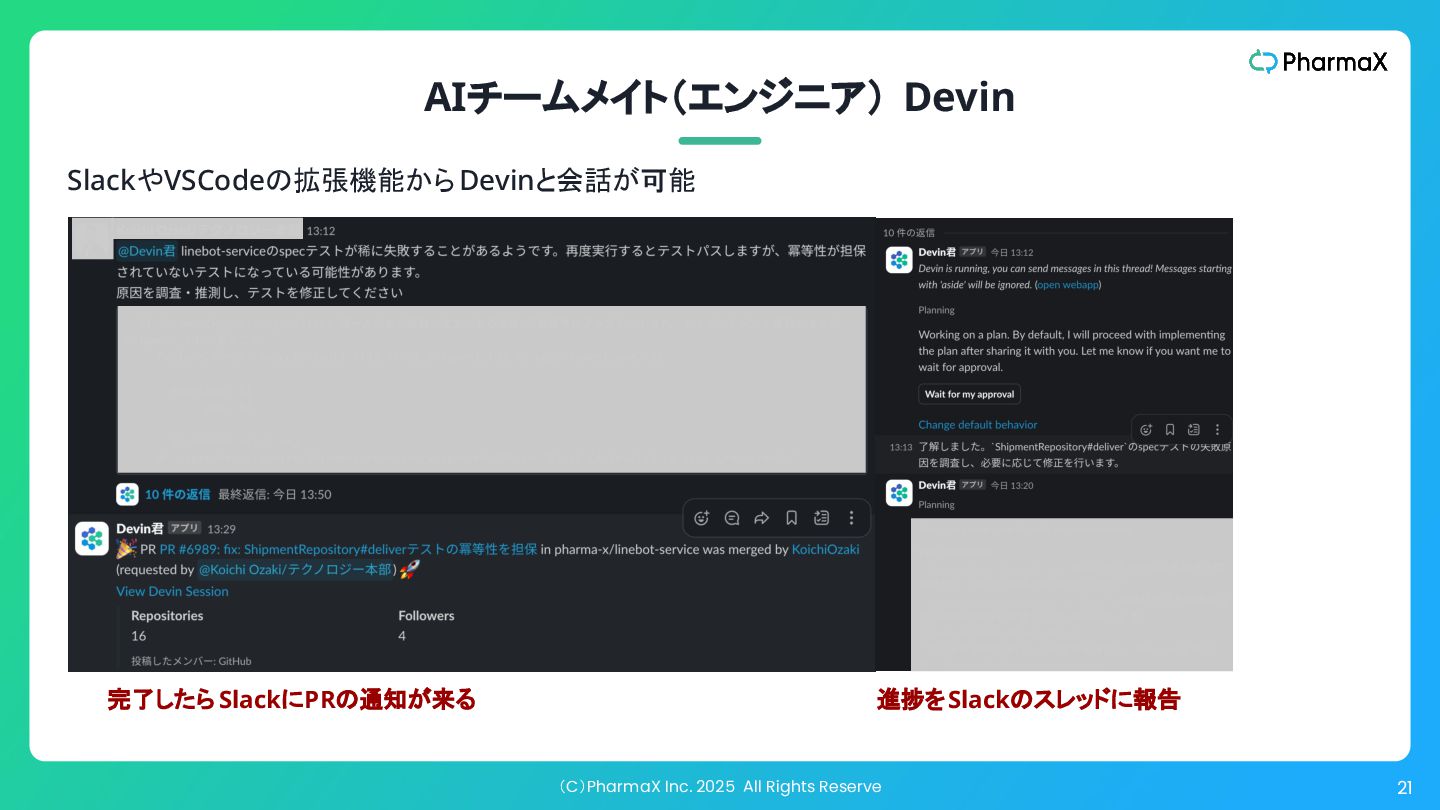1440x810 pixels.
Task: Click the list-add icon on the PR merged message toolbar
Action: tap(821, 518)
